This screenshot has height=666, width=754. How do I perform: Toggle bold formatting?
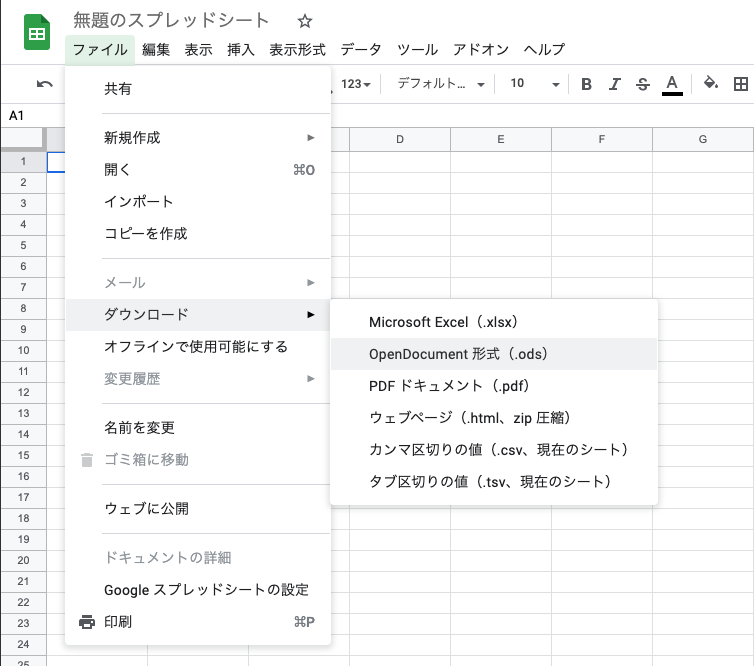[586, 84]
